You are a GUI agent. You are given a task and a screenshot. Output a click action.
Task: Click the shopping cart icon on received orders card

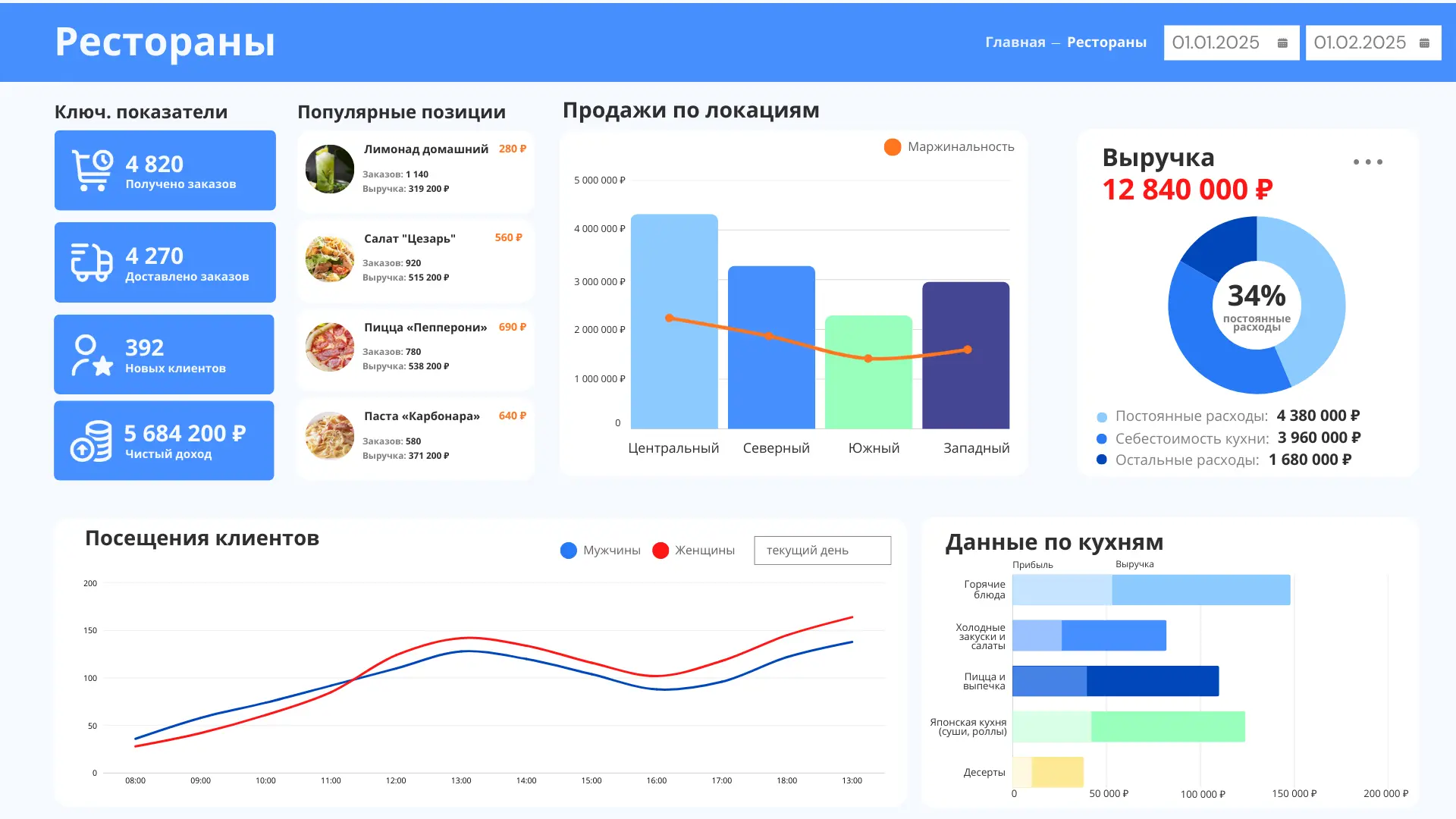tap(90, 167)
